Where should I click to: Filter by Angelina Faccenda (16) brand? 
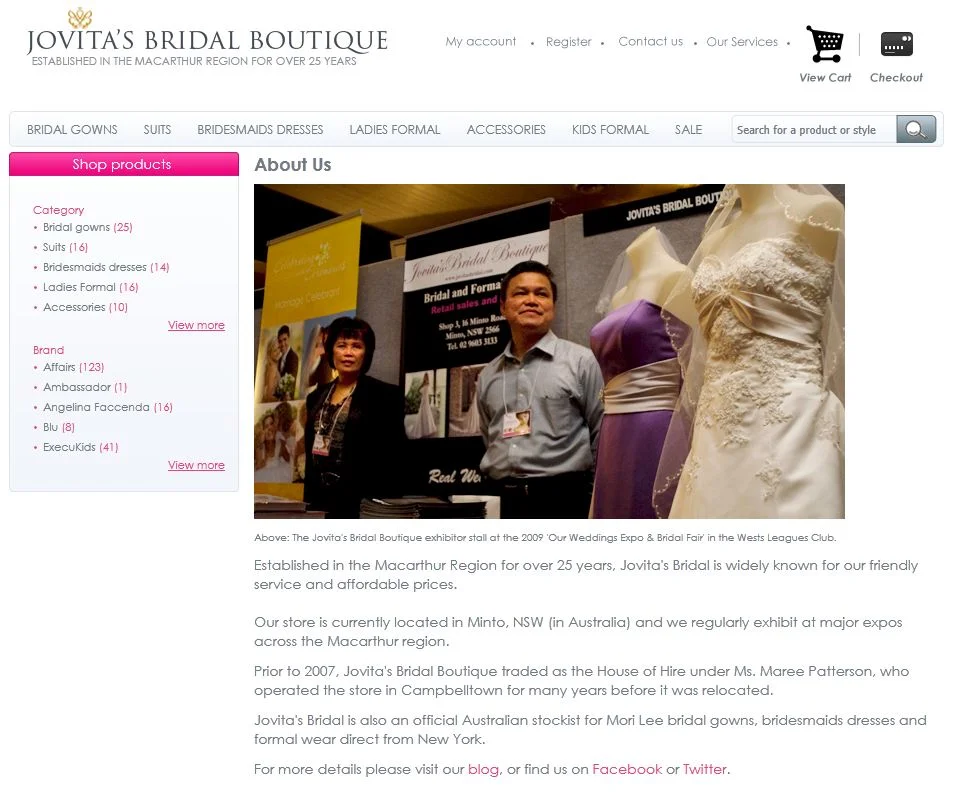click(108, 407)
